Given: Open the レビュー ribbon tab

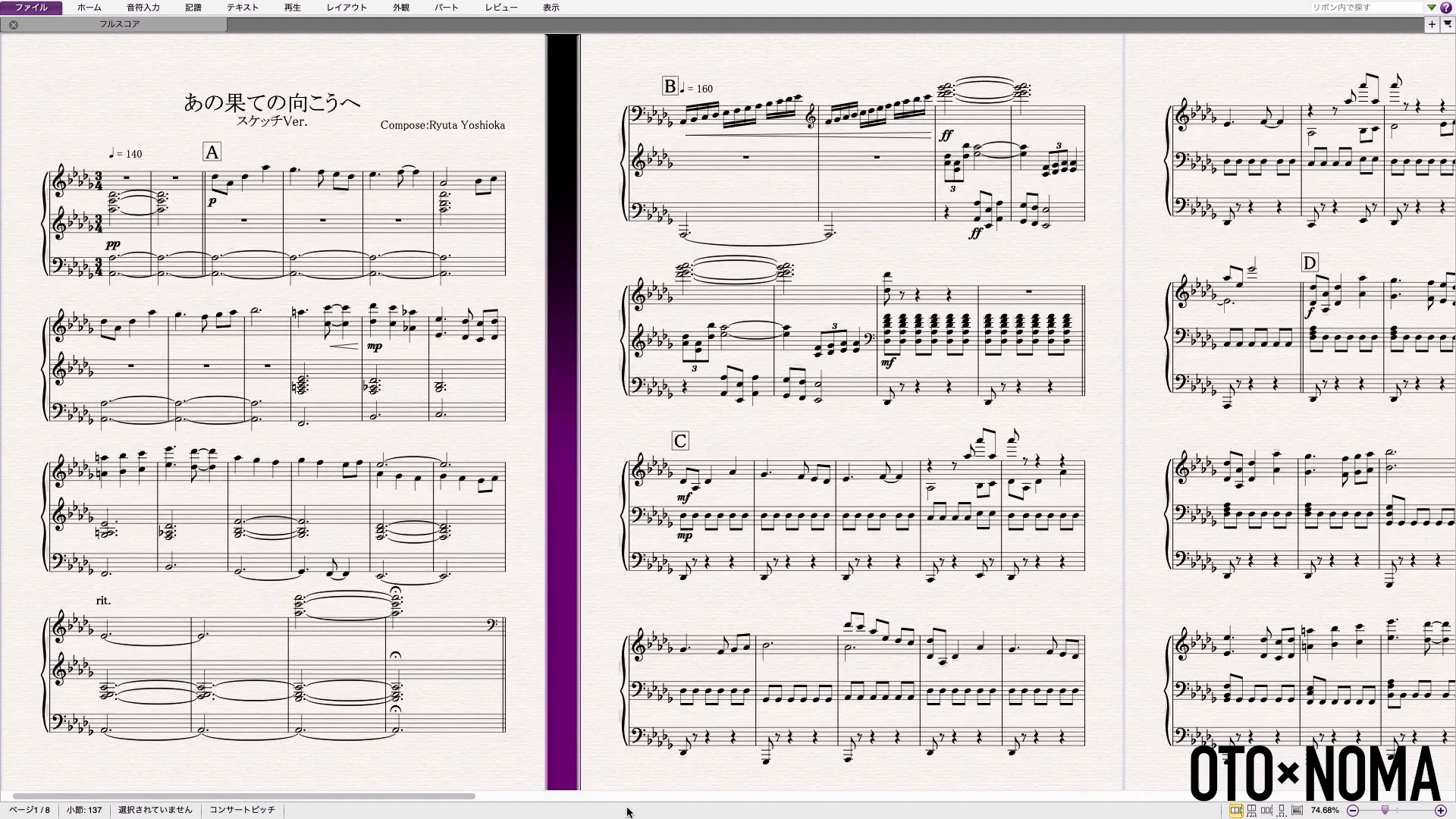Looking at the screenshot, I should [501, 7].
